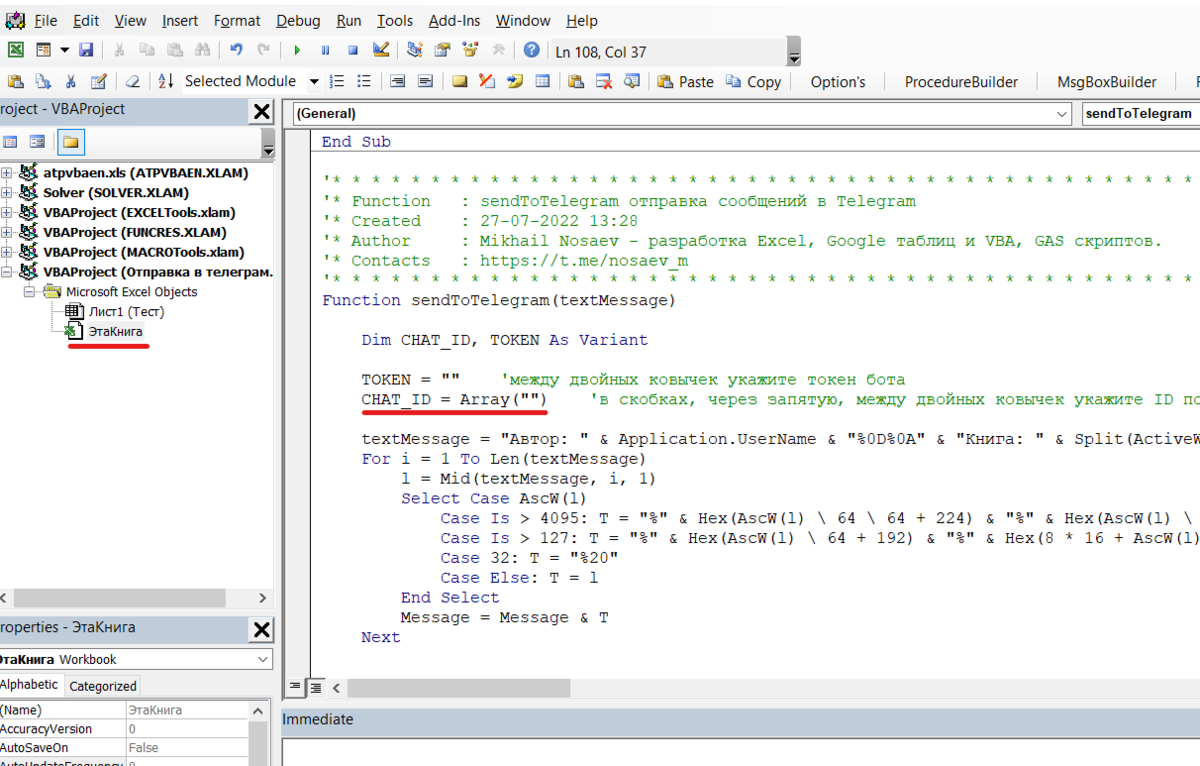Viewport: 1200px width, 766px height.
Task: Toggle Folders button in Project panel
Action: [x=70, y=142]
